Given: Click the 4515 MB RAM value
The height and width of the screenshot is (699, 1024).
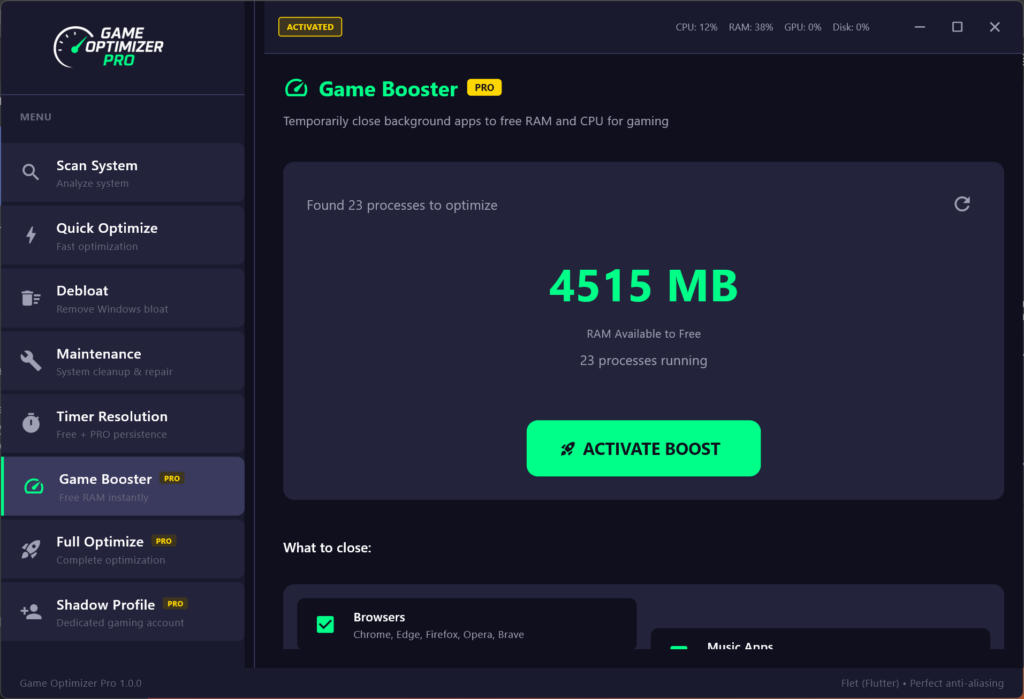Looking at the screenshot, I should [643, 287].
